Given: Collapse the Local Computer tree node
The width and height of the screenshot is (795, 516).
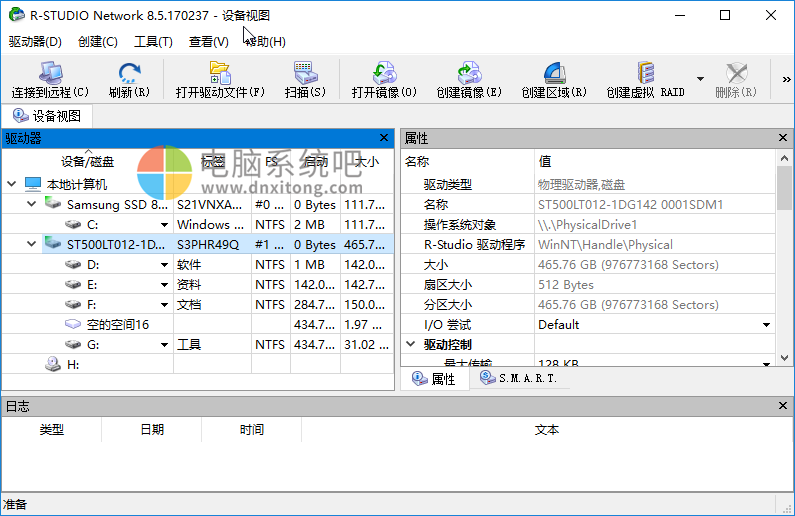Looking at the screenshot, I should tap(11, 183).
